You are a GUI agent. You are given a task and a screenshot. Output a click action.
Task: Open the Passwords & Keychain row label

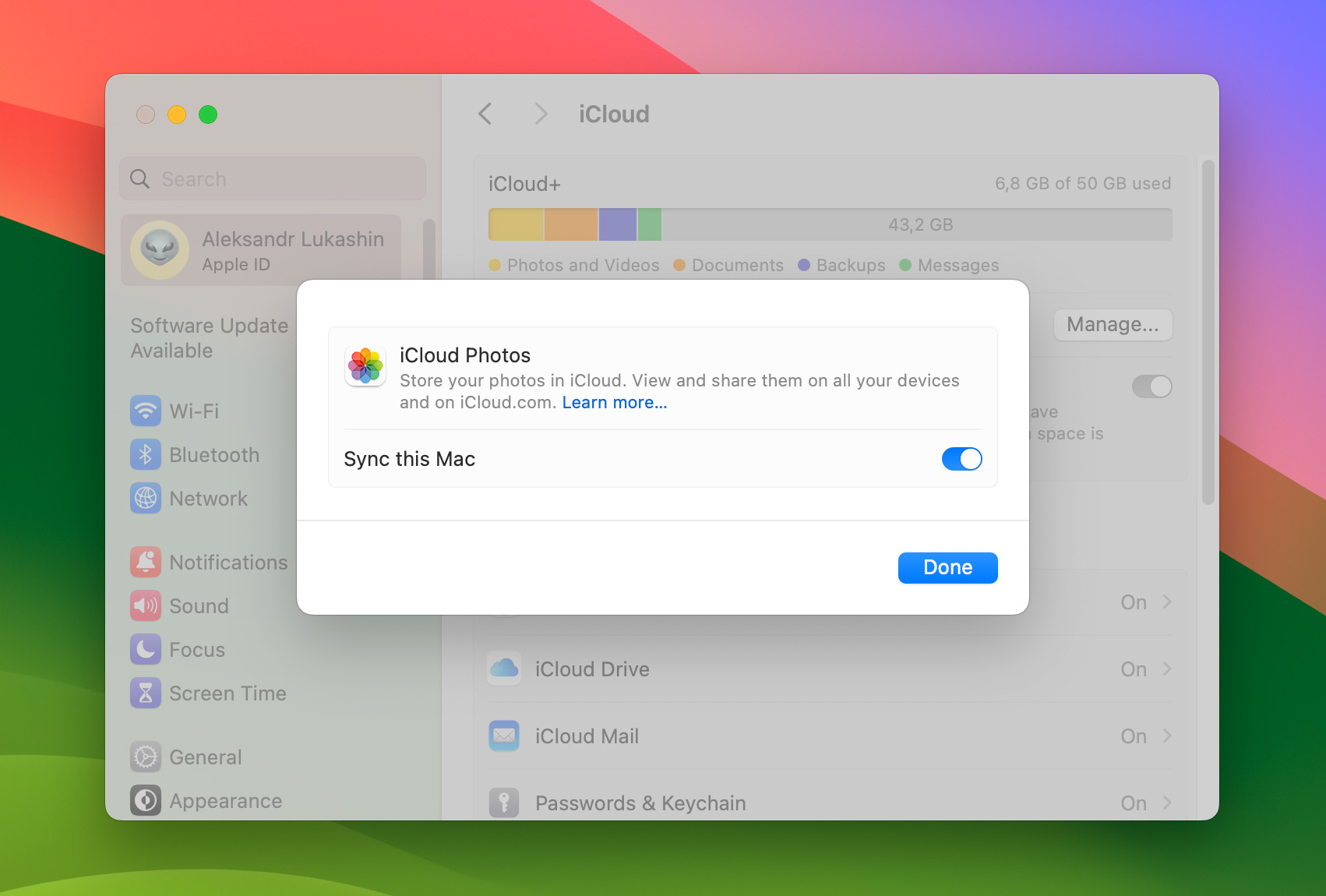point(640,803)
